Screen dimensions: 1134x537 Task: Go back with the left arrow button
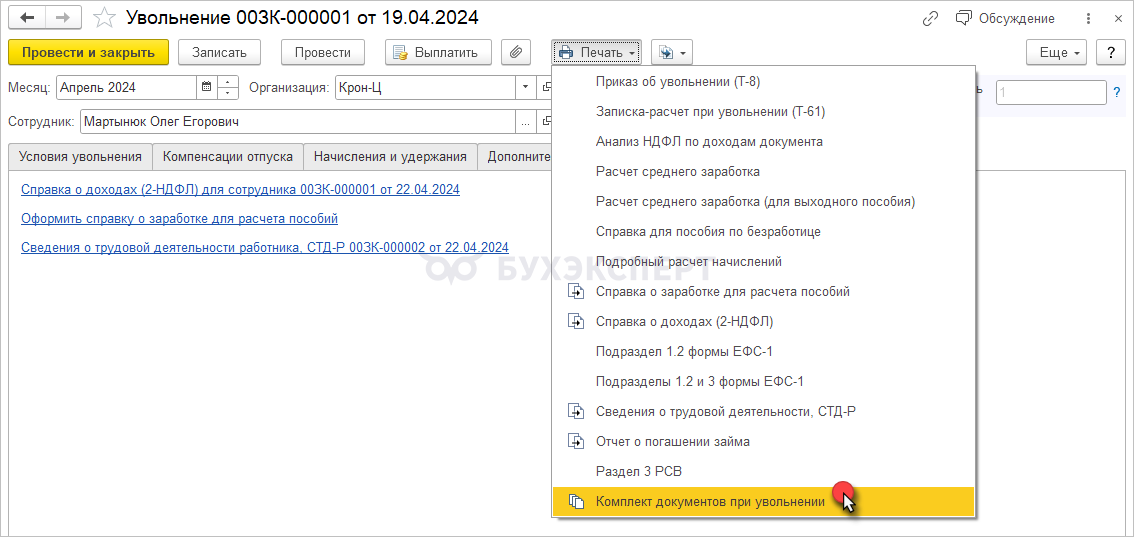29,17
